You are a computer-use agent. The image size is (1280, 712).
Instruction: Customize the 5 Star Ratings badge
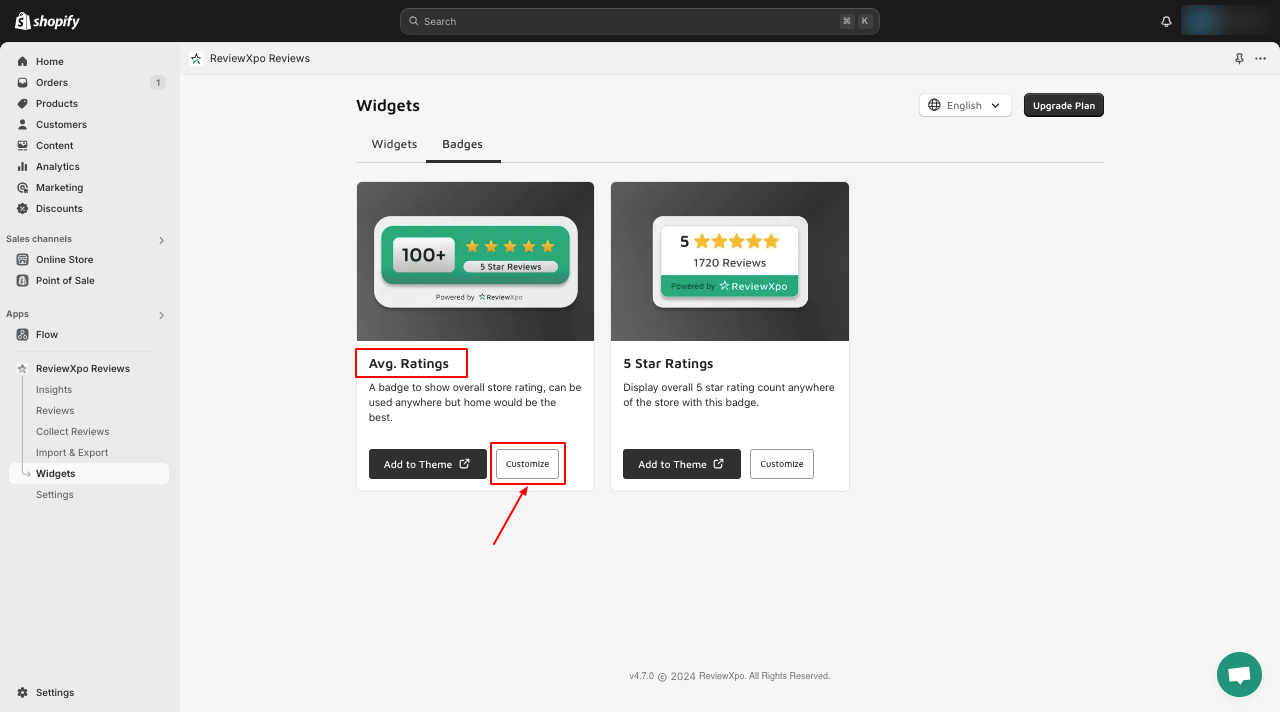click(782, 464)
